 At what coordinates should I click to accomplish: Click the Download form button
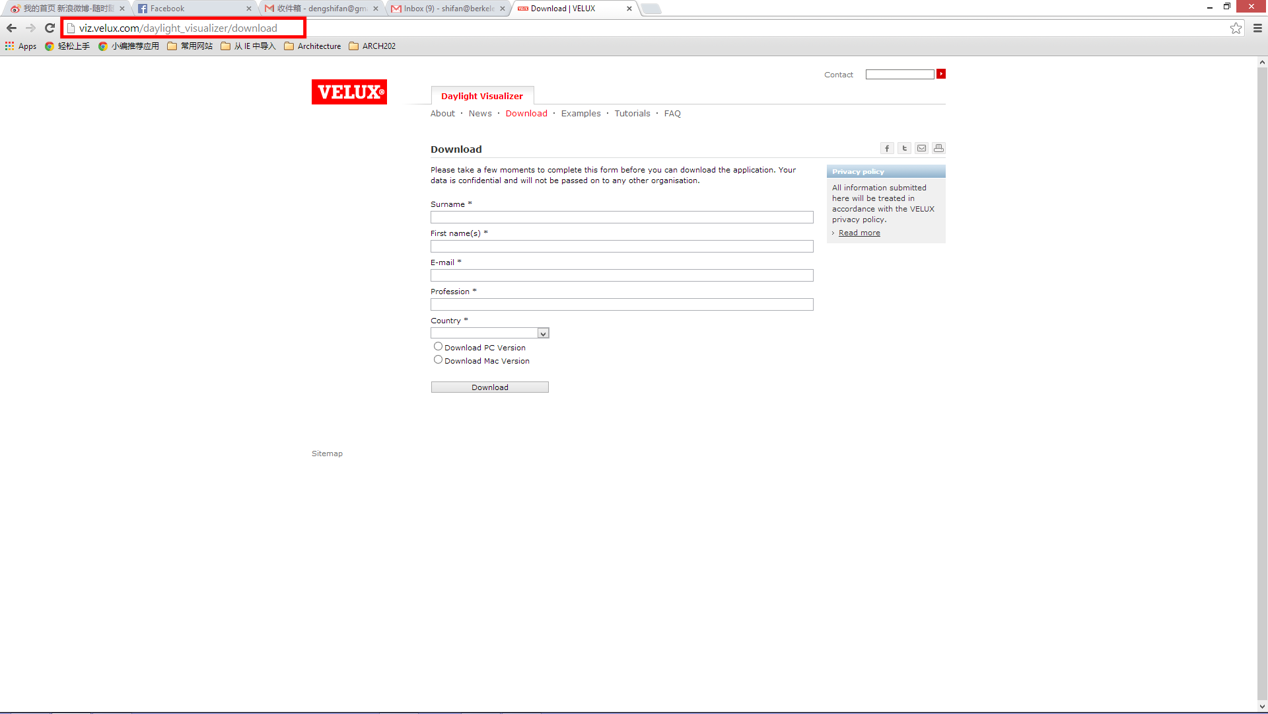(490, 387)
